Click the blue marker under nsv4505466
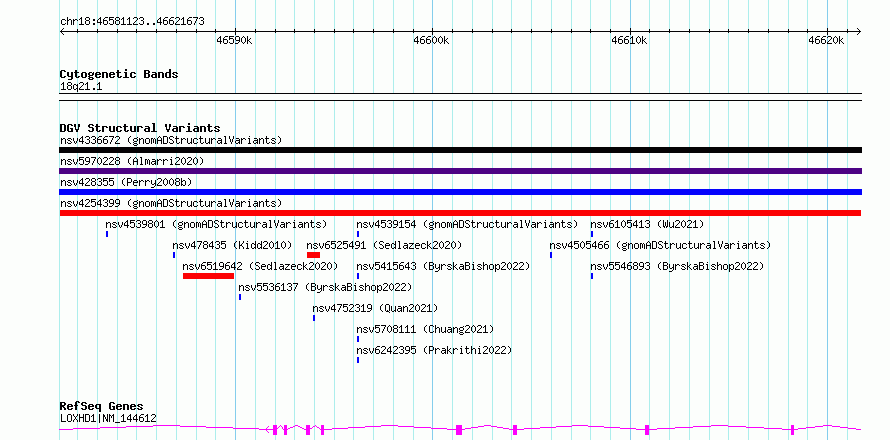Screen dimensions: 890x440 [551, 255]
